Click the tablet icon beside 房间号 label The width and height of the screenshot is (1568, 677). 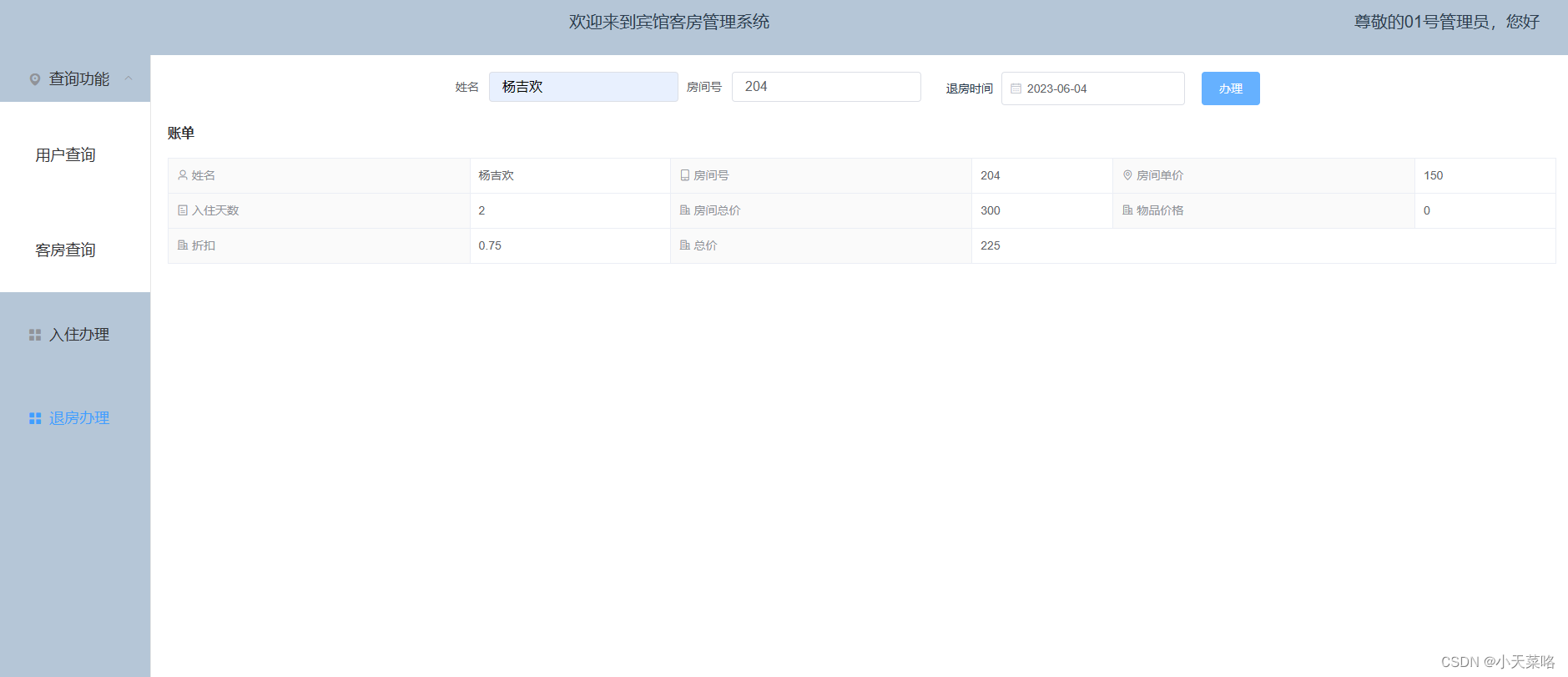coord(684,175)
